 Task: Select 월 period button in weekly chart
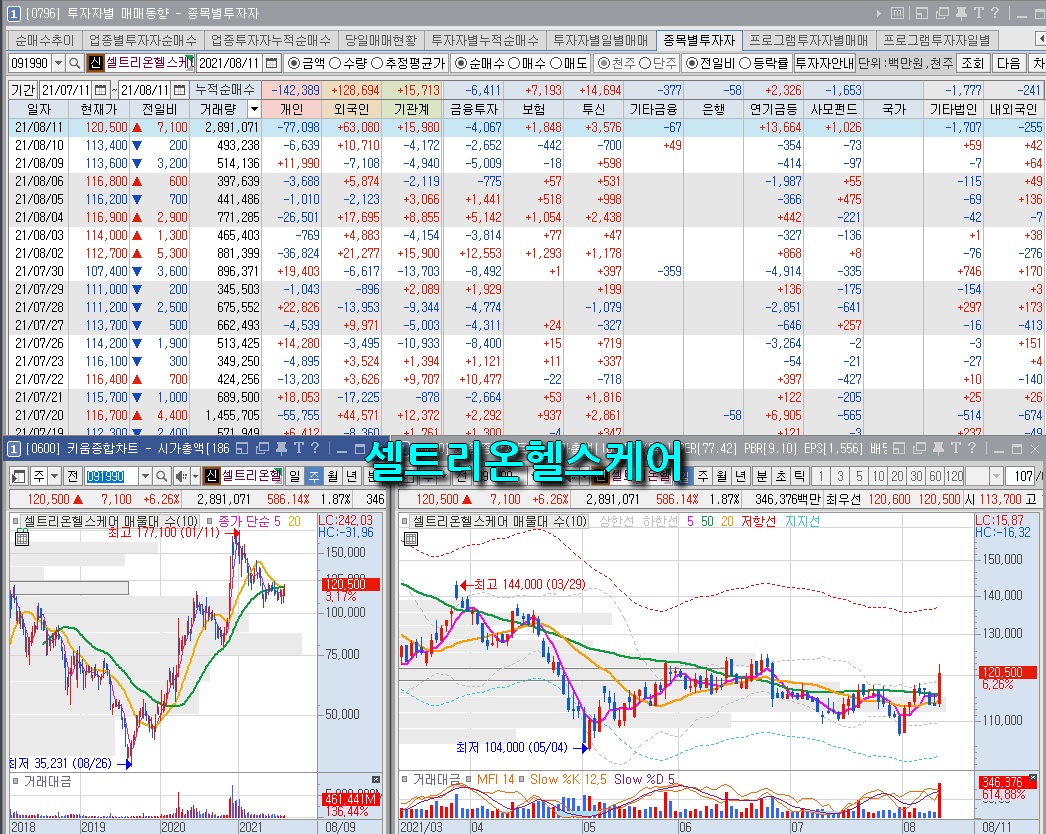(x=333, y=476)
